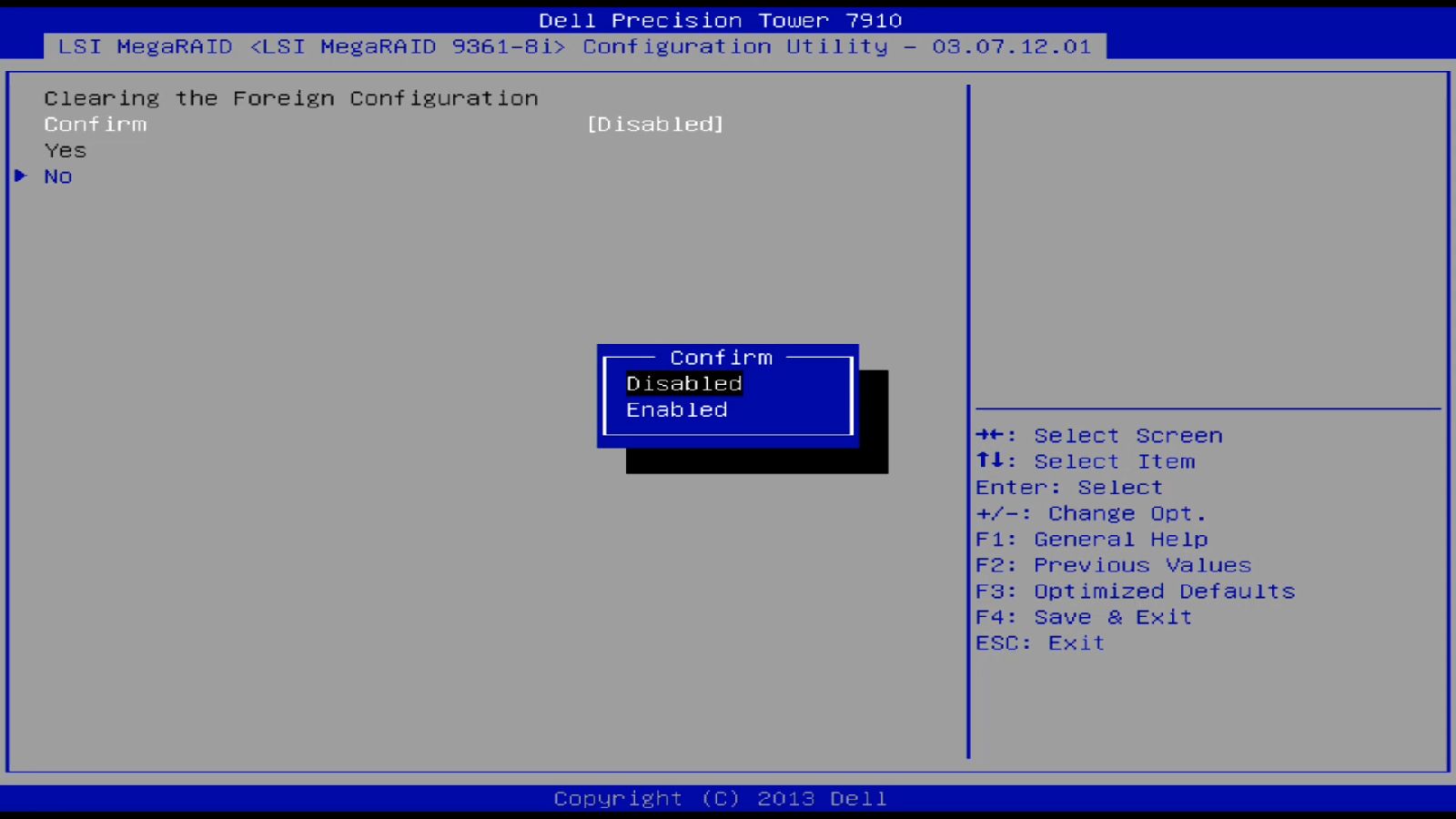Select the highlighted No entry with arrow indicator
Viewport: 1456px width, 819px height.
point(58,177)
